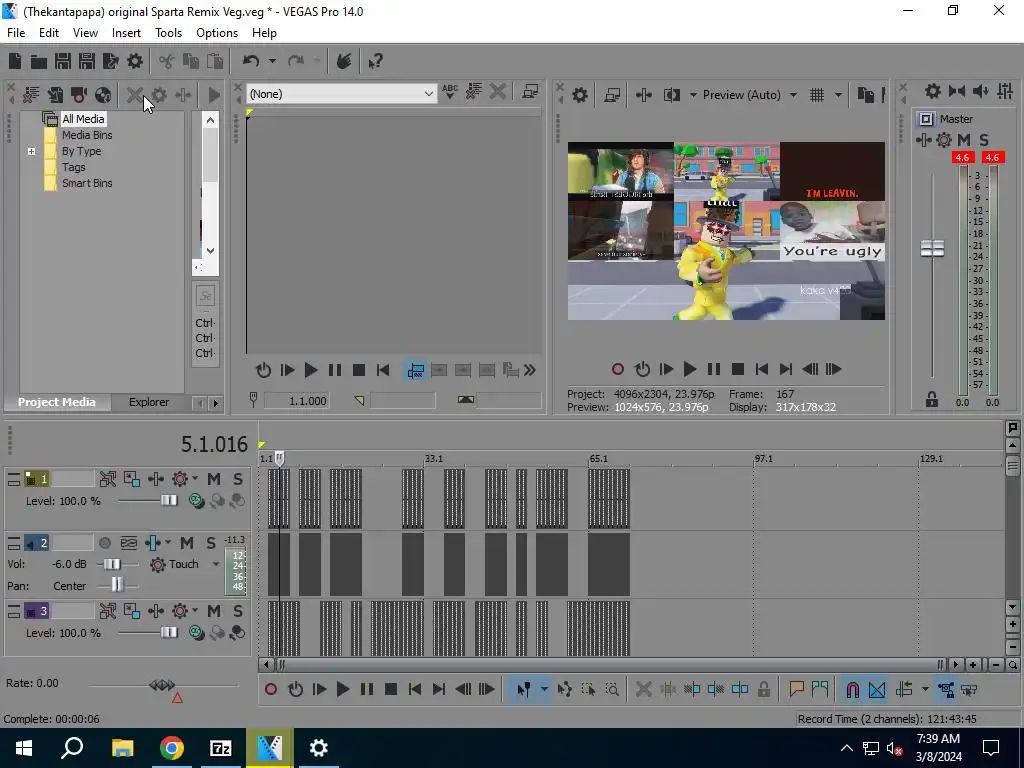The height and width of the screenshot is (768, 1024).
Task: Select the All Media folder
Action: (x=83, y=119)
